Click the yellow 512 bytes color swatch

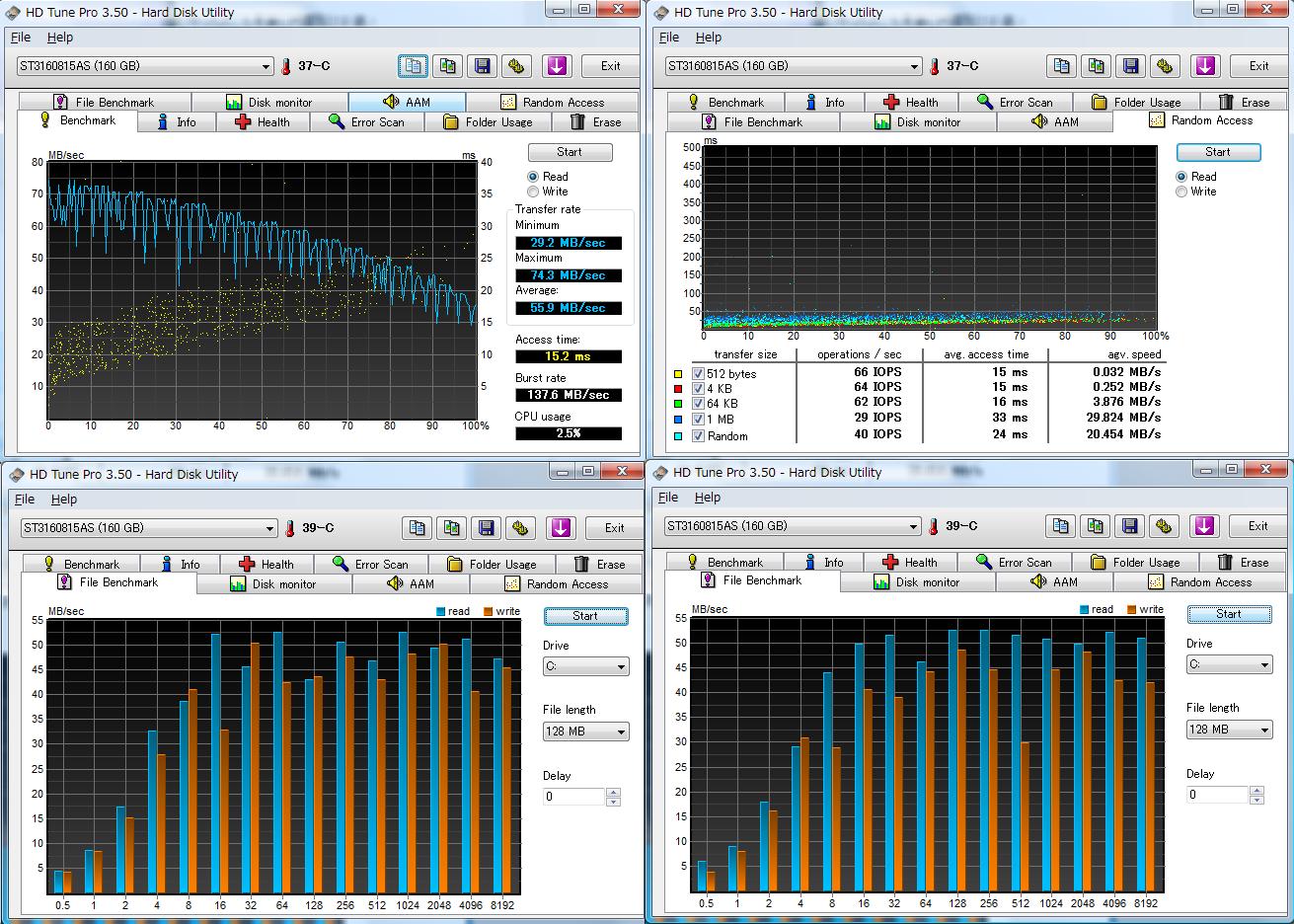678,374
